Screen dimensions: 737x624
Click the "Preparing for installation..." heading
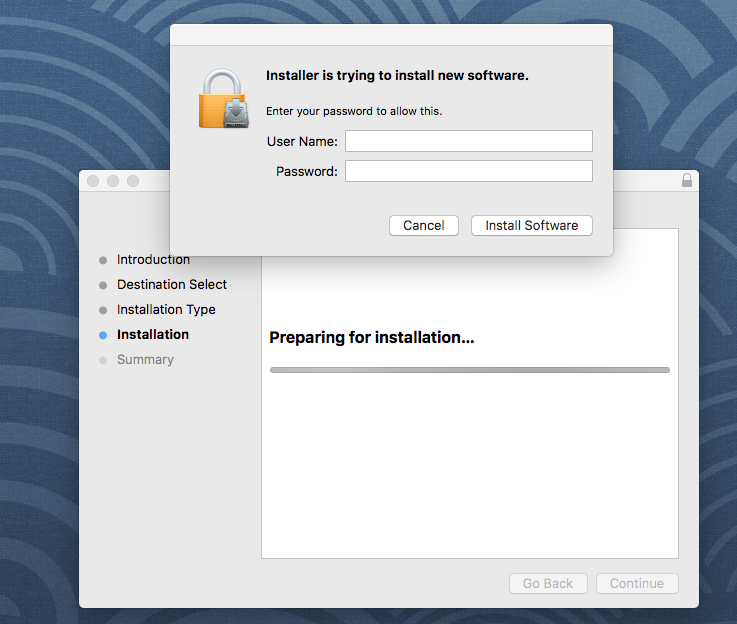(x=371, y=338)
